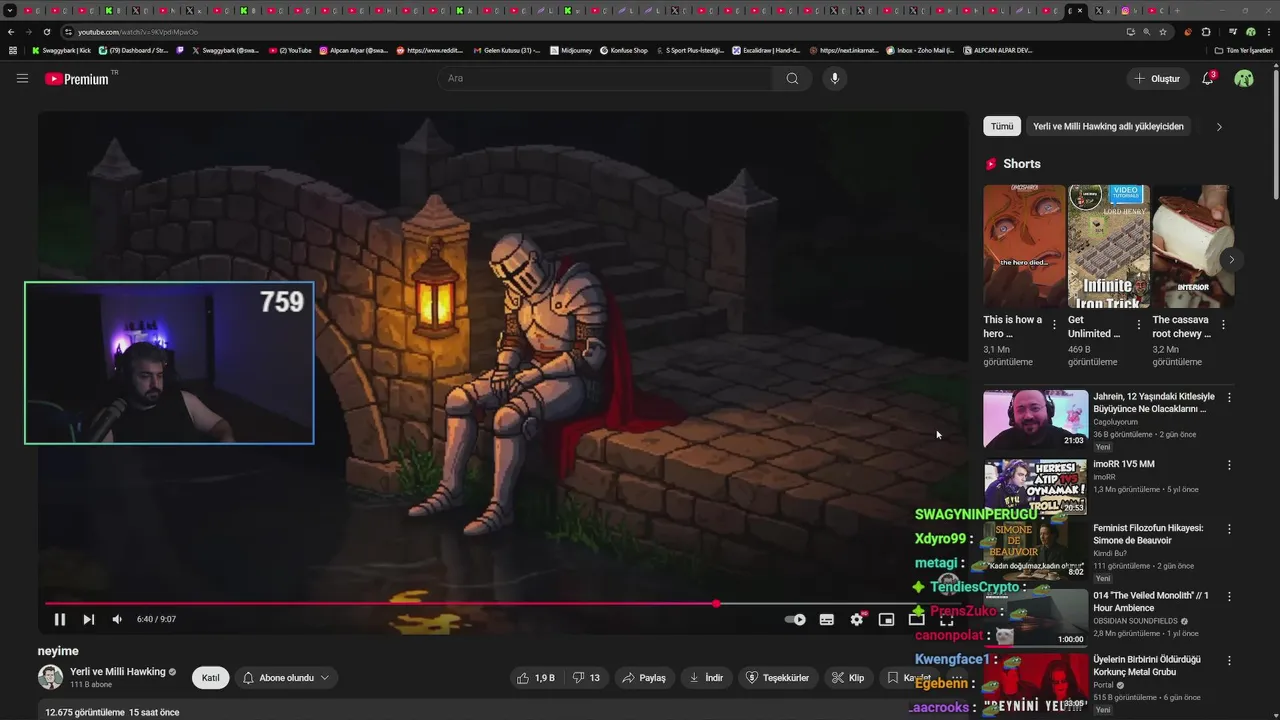Viewport: 1280px width, 720px height.
Task: Open options for 'This is how a hero' Short
Action: coord(1054,325)
